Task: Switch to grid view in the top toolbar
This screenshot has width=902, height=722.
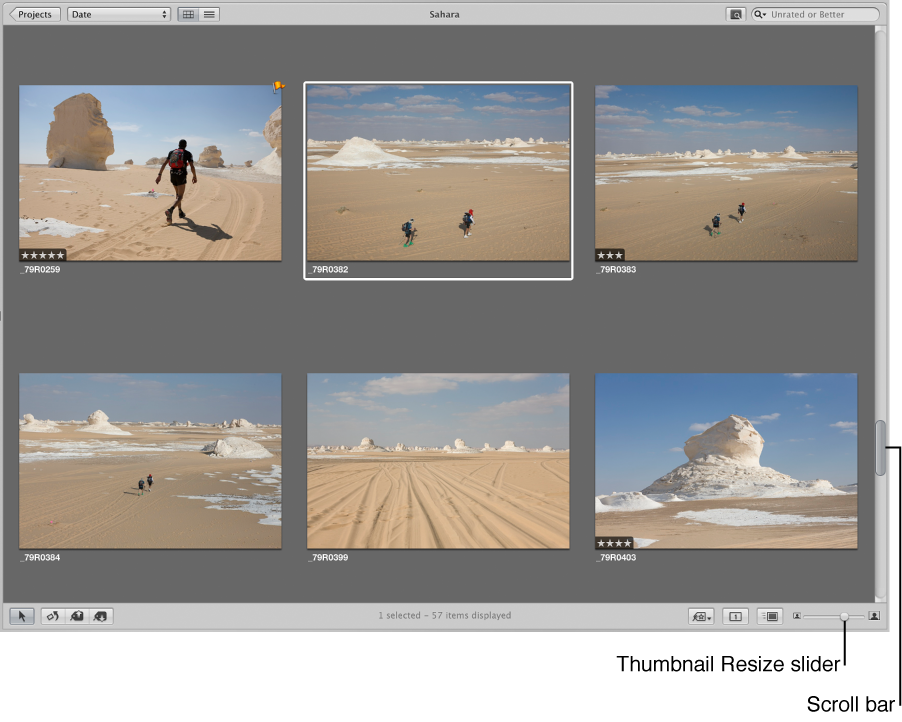Action: coord(188,14)
